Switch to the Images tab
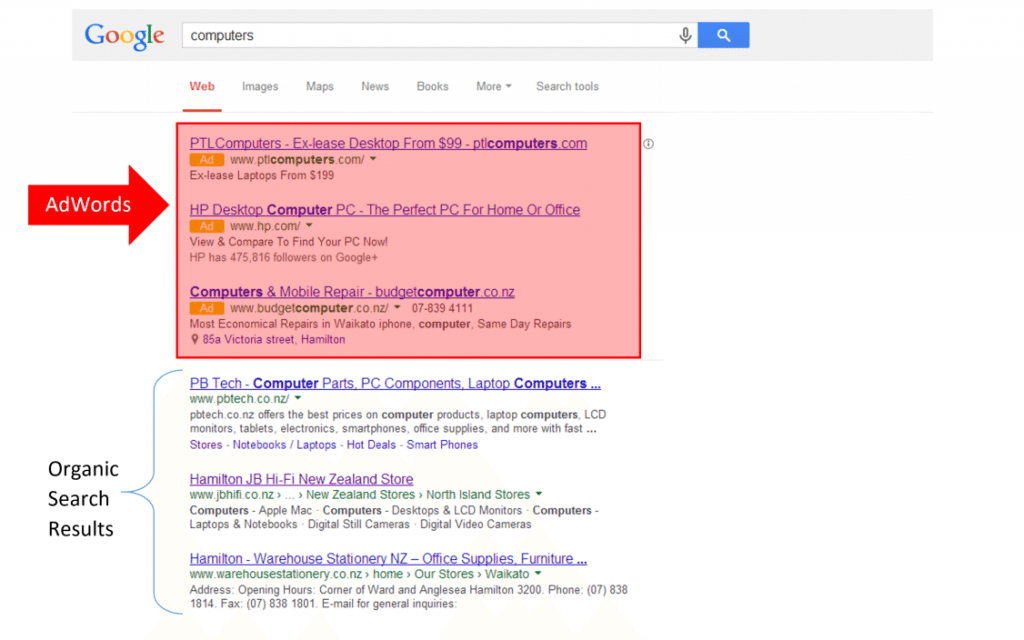Viewport: 1024px width, 640px height. (260, 86)
